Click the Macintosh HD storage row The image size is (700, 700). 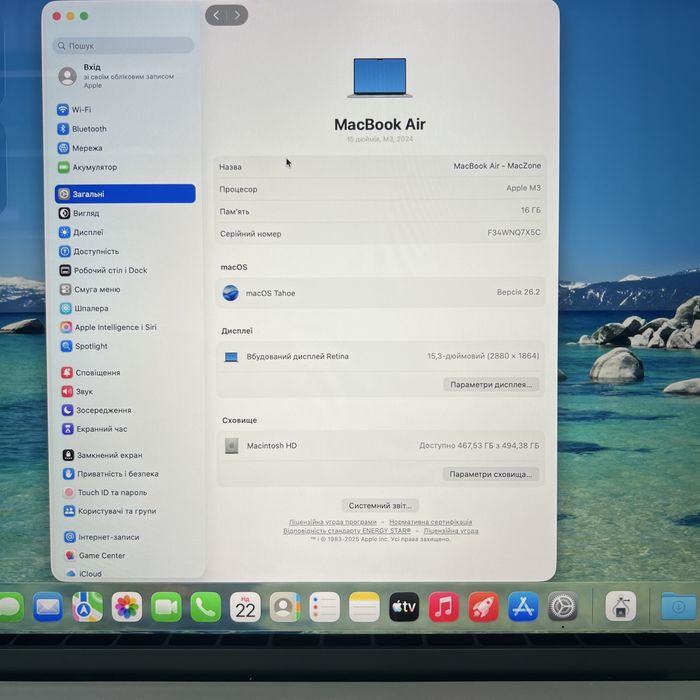tap(380, 446)
